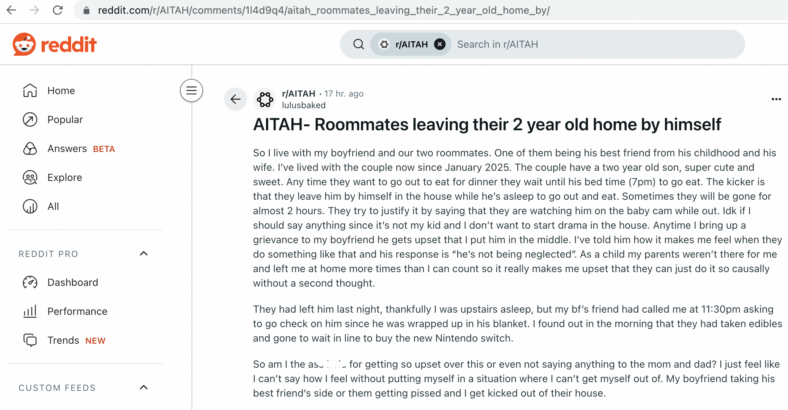
Task: Collapse the sidebar with hamburger button
Action: [191, 90]
